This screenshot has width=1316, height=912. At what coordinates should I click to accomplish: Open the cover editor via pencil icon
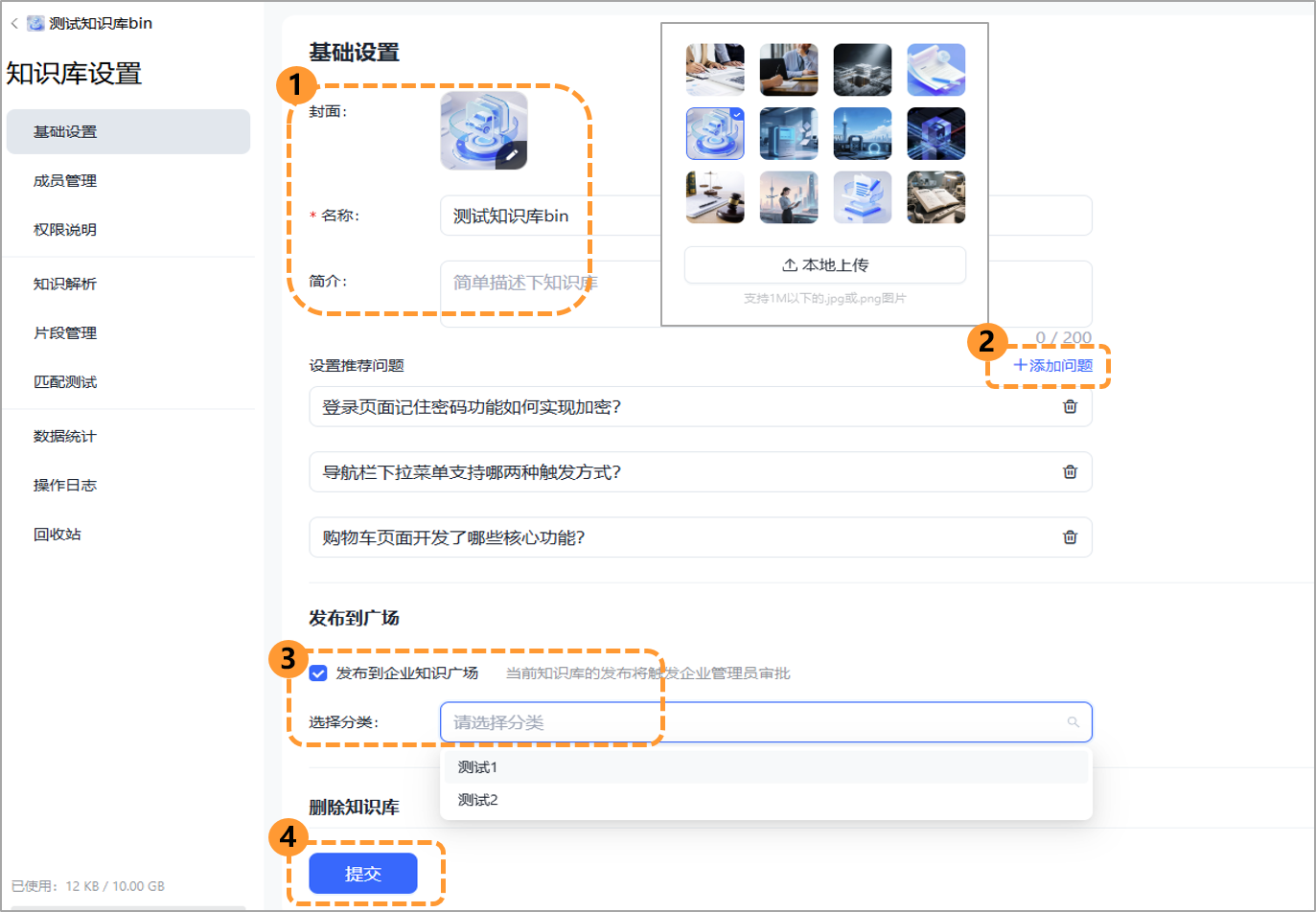click(514, 154)
